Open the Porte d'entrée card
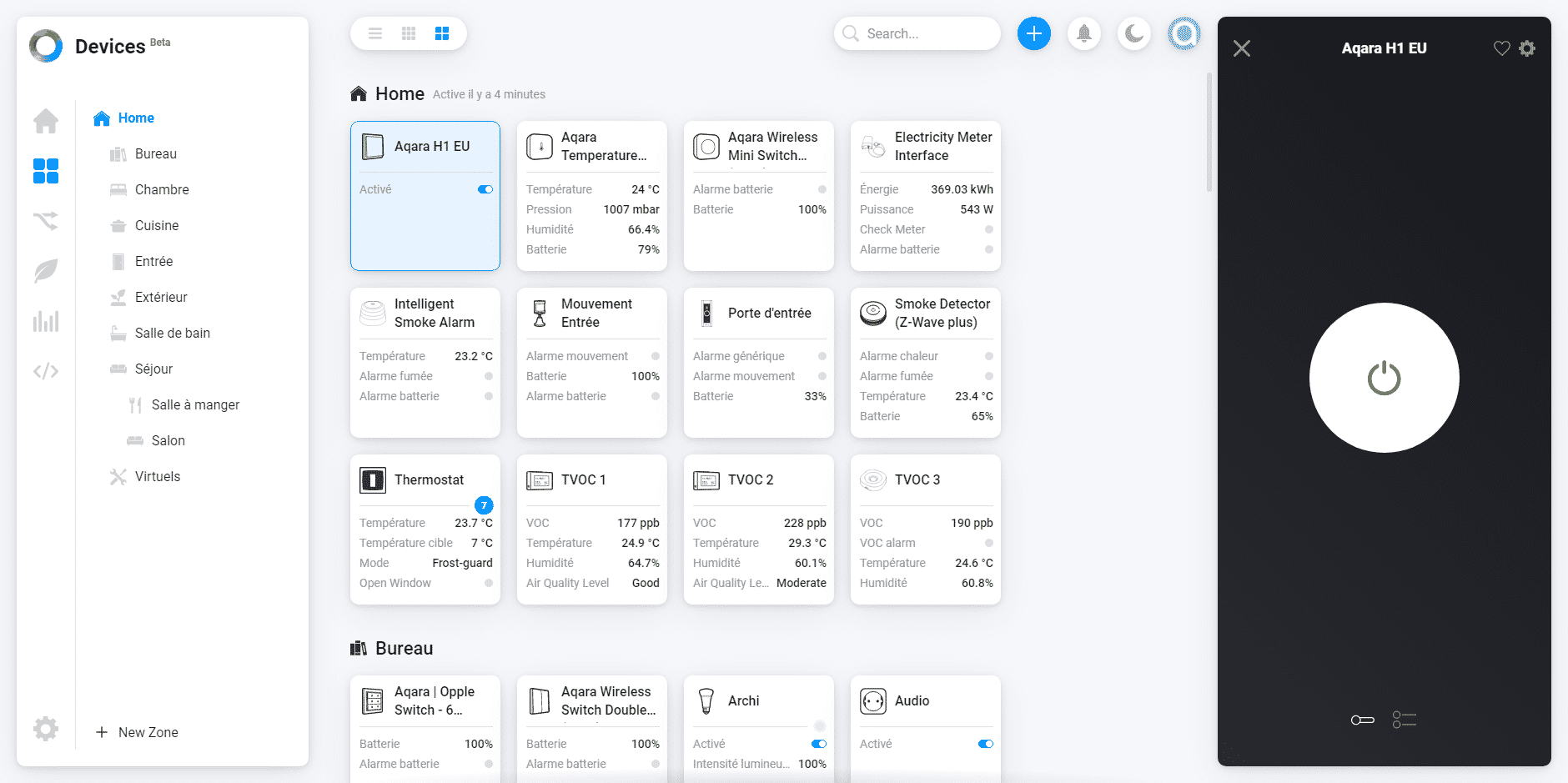1568x783 pixels. coord(759,363)
